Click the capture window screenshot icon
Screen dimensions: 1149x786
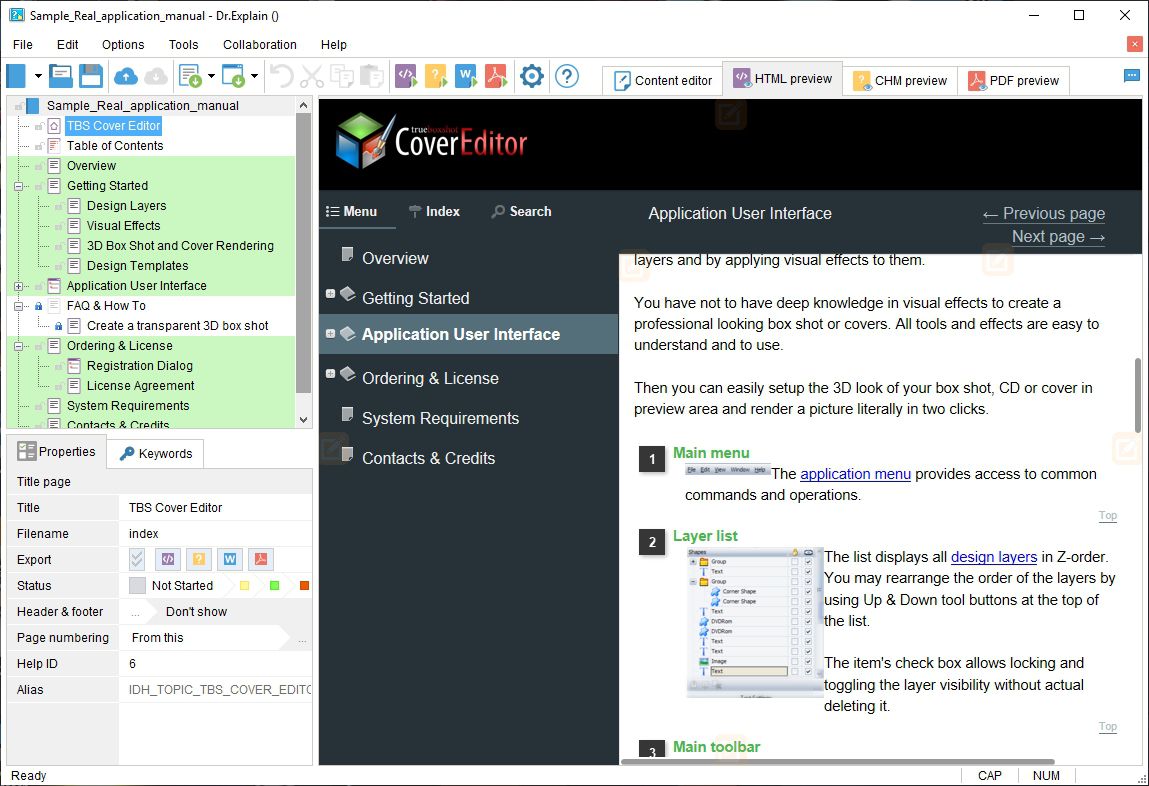tap(233, 76)
